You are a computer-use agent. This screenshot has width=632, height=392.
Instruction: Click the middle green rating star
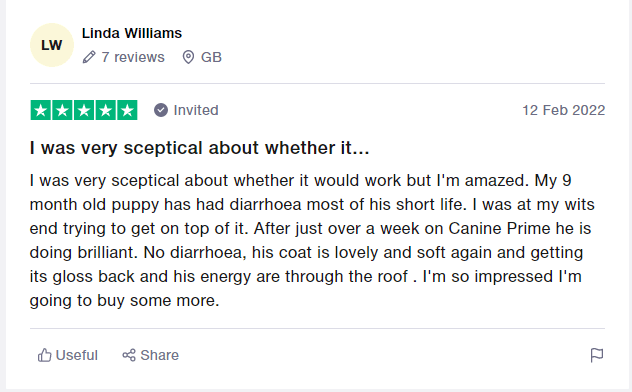click(84, 110)
